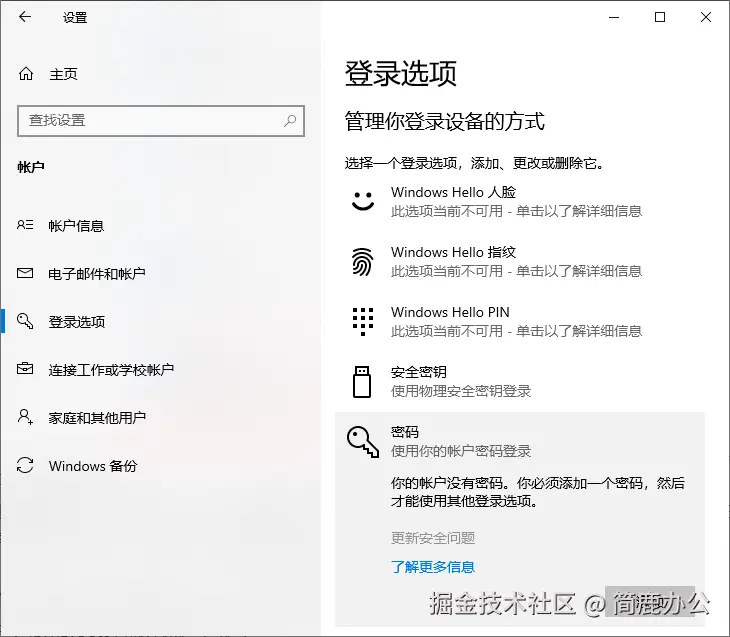Open the home icon beside 主页
Image resolution: width=730 pixels, height=637 pixels.
pyautogui.click(x=26, y=74)
